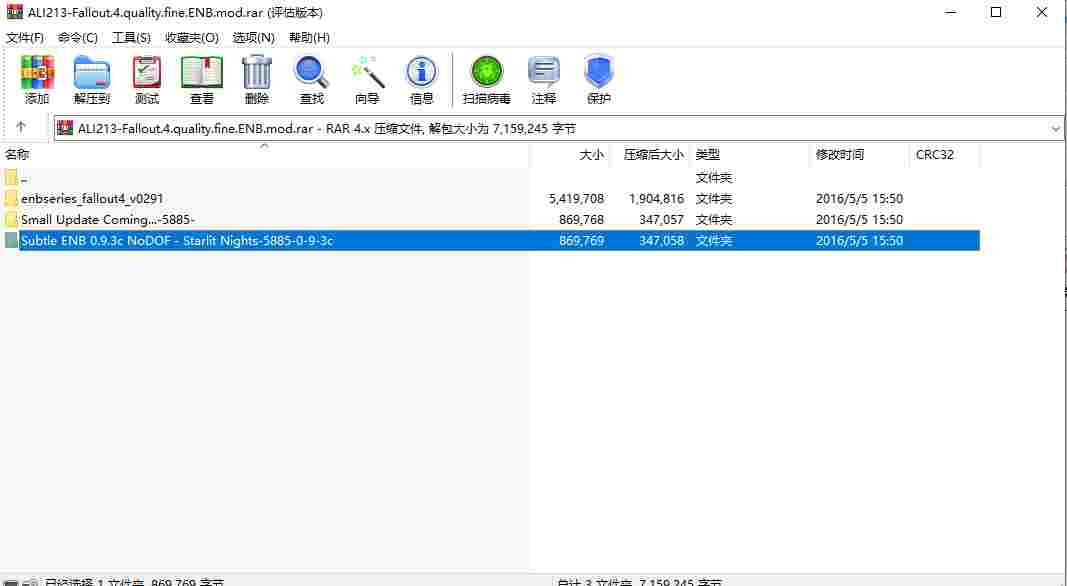Expand the address bar path dropdown
The height and width of the screenshot is (586, 1067).
tap(1055, 129)
